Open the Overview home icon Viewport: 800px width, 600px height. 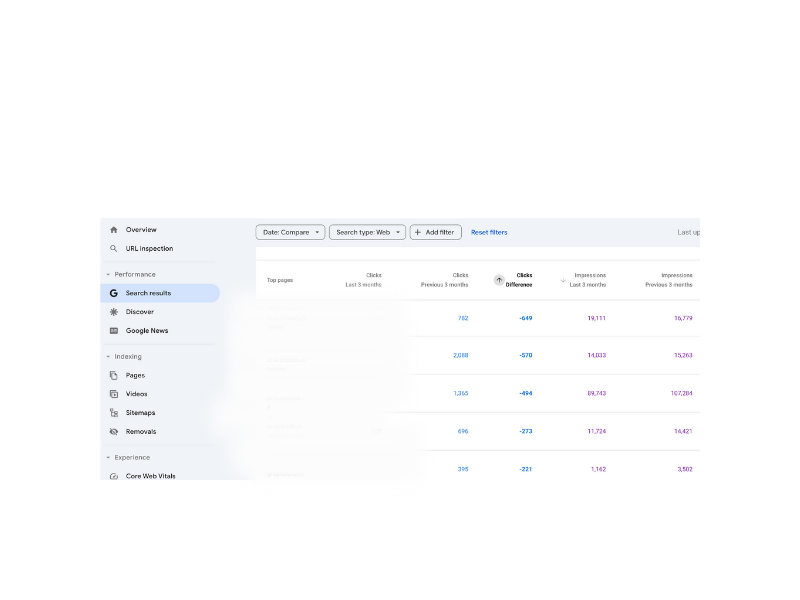114,230
